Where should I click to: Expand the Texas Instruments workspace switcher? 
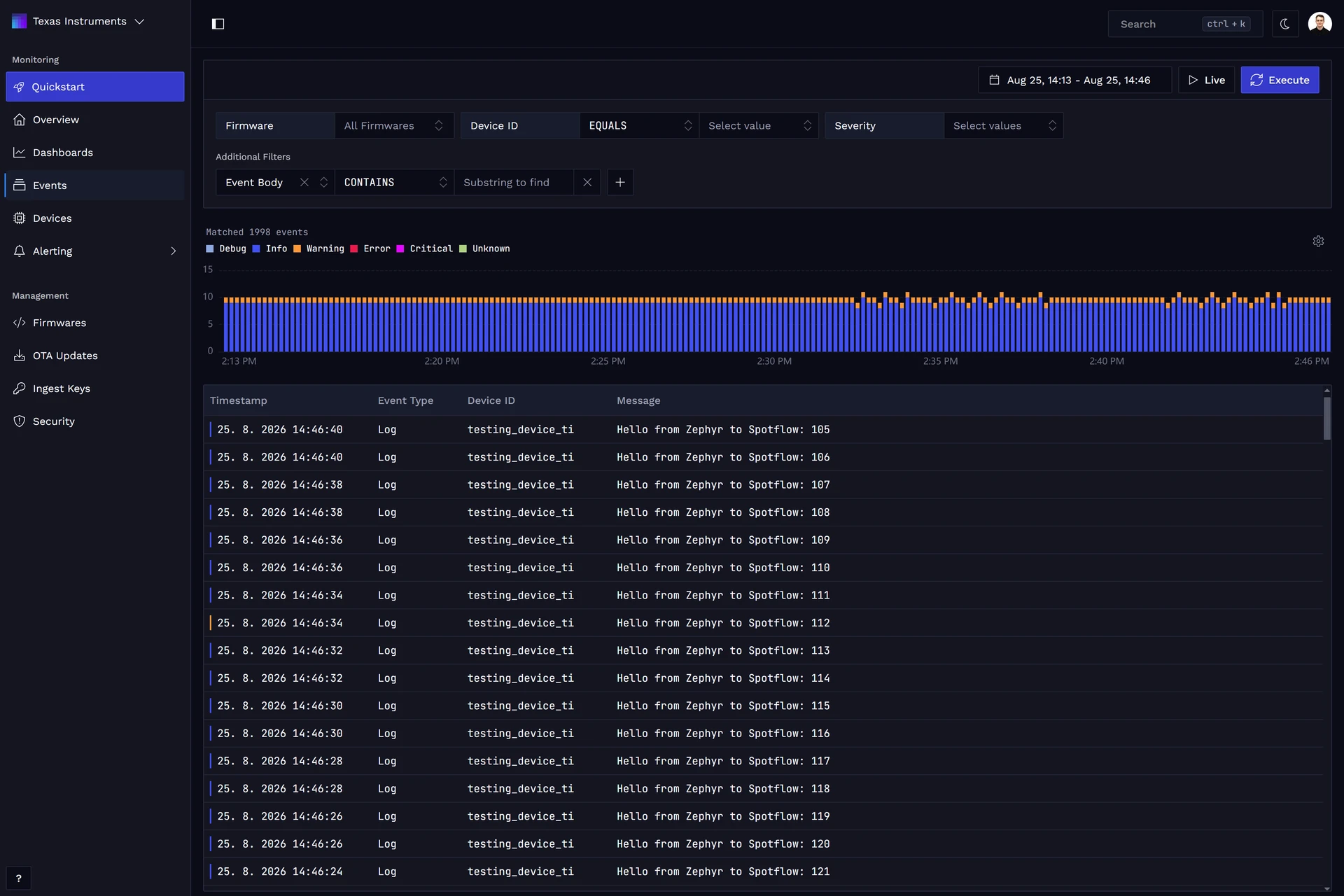(x=78, y=21)
